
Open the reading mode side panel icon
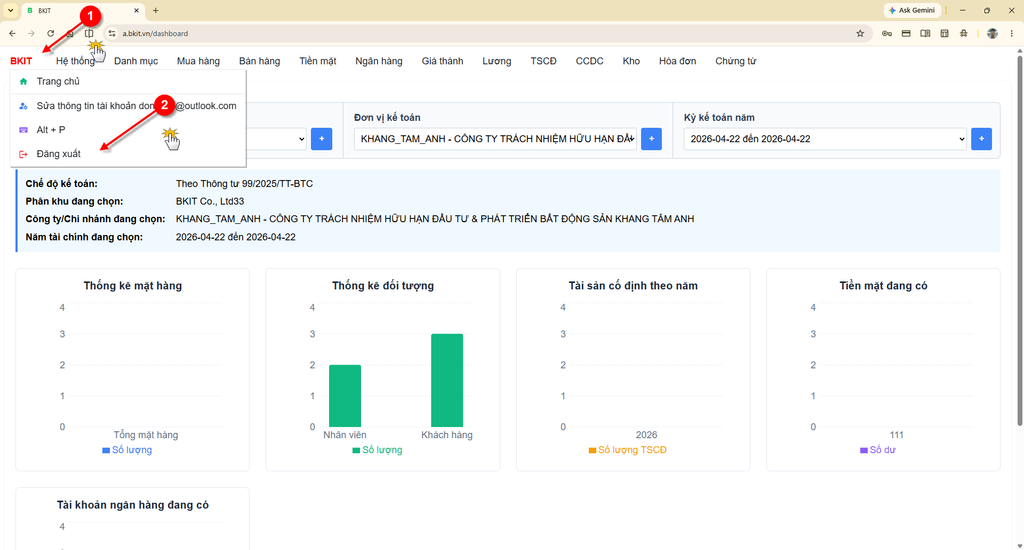(x=925, y=33)
